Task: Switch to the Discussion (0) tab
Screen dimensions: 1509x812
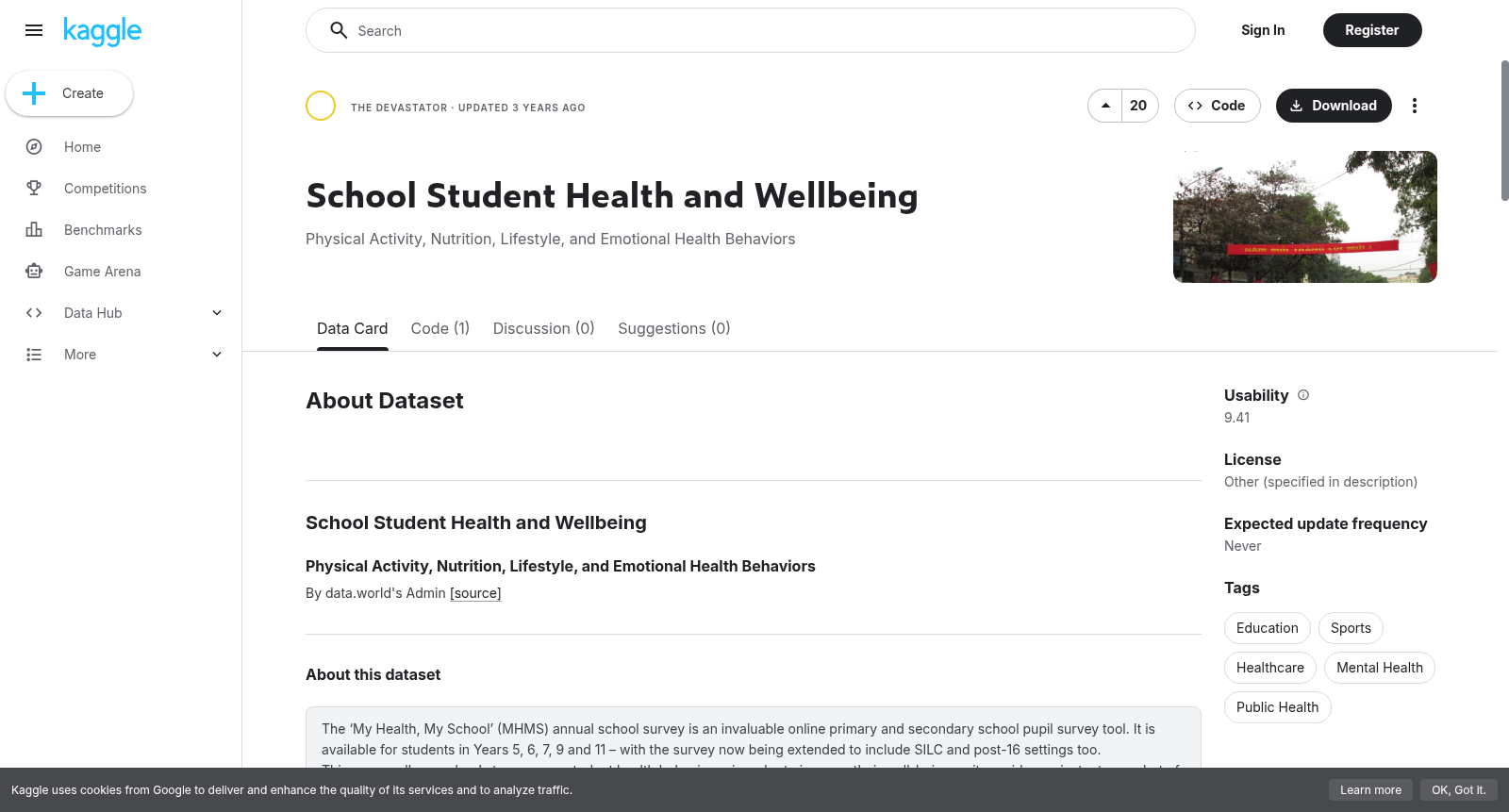Action: point(544,328)
